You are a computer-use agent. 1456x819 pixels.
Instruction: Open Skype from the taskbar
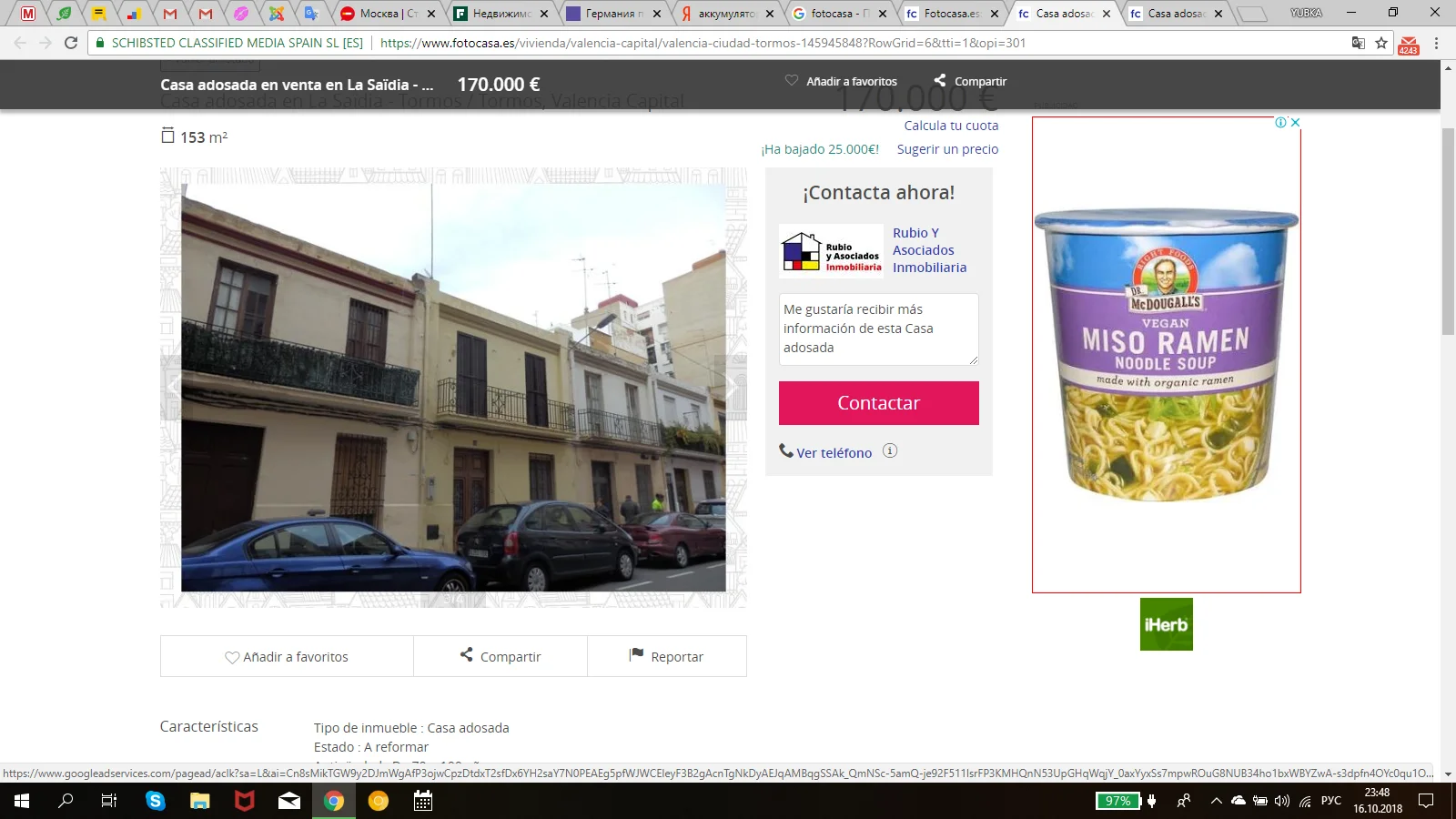tap(156, 801)
